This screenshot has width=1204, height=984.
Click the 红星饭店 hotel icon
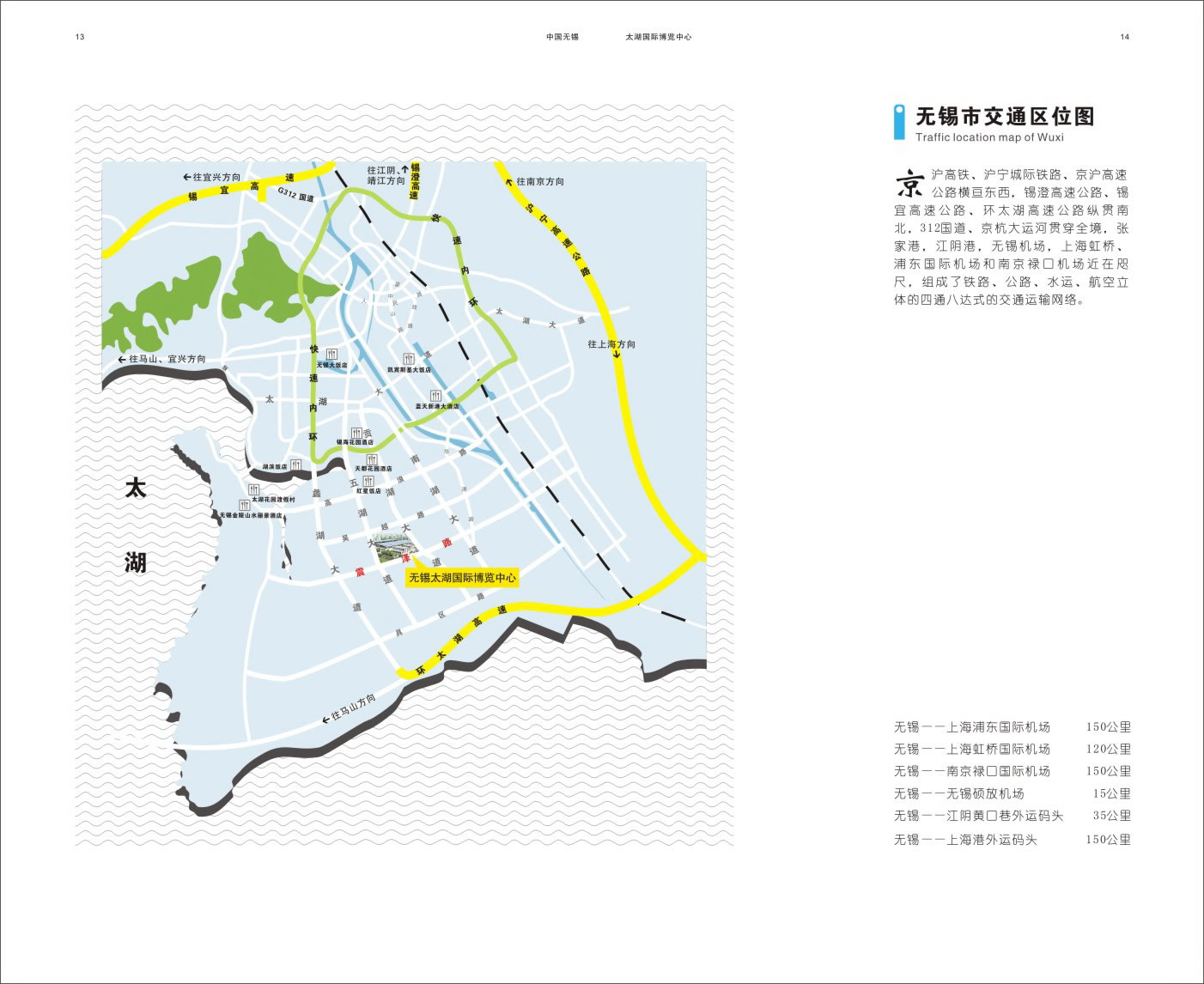click(368, 482)
